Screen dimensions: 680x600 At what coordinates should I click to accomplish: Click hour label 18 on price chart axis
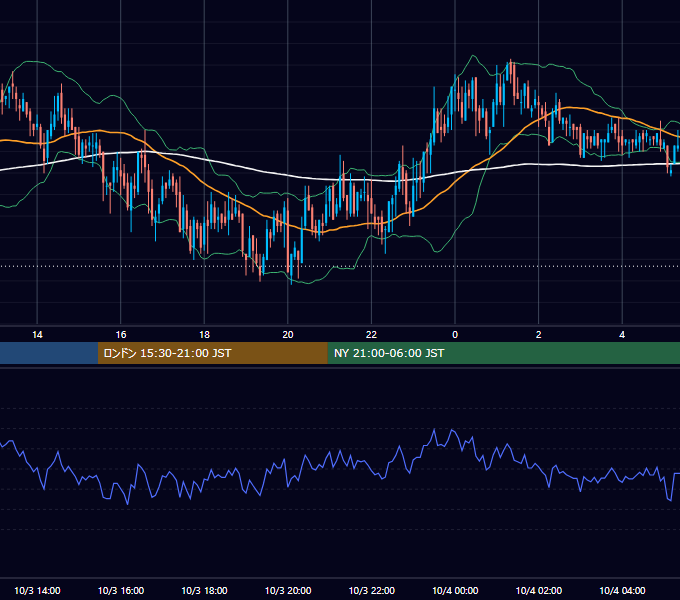coord(204,334)
